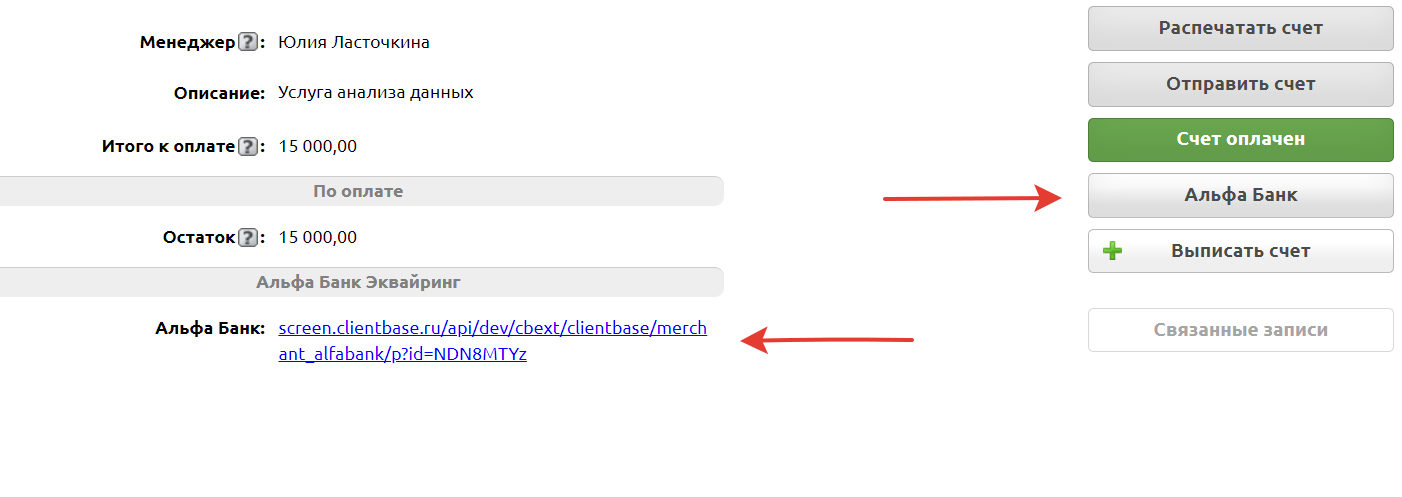The image size is (1402, 497).
Task: Click the help icon beside Менеджер
Action: pos(247,43)
